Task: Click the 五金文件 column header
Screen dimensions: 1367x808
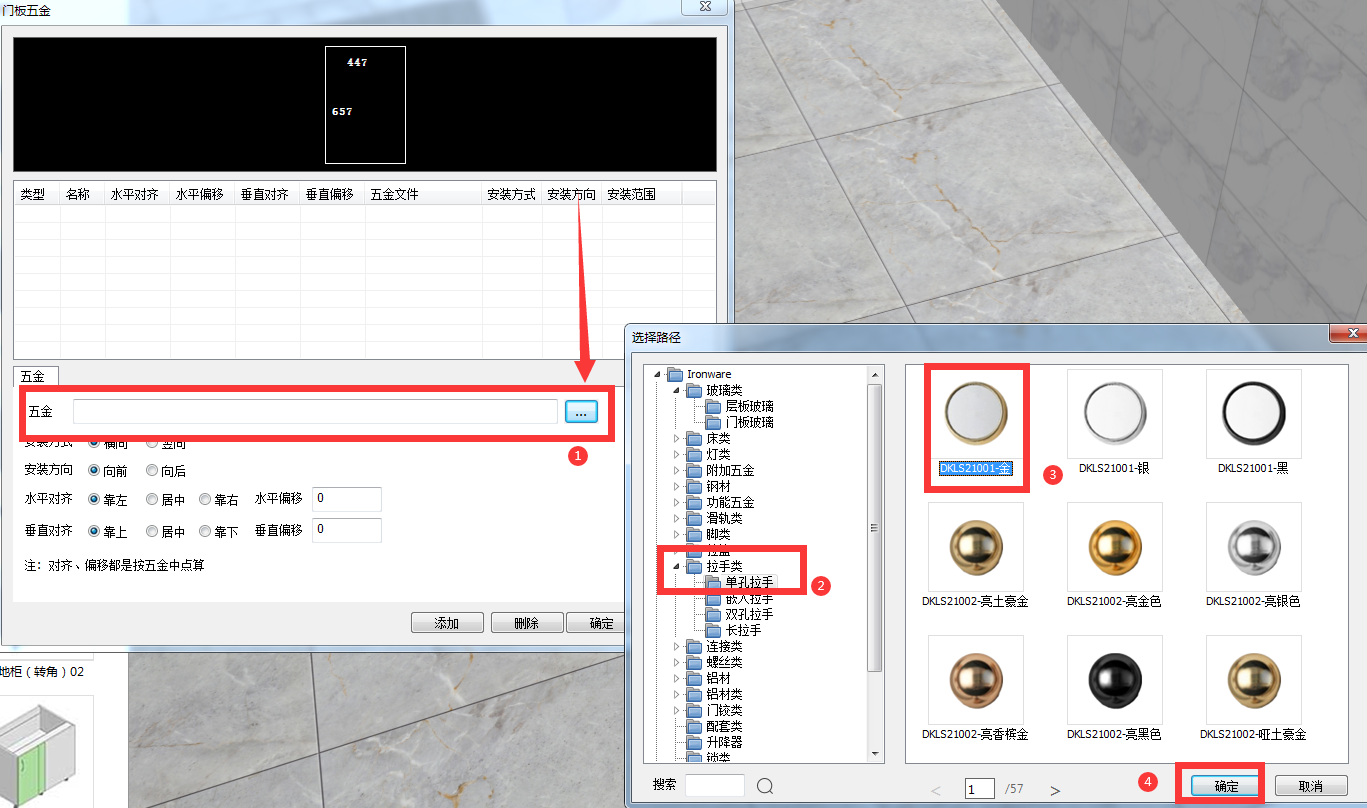Action: [x=423, y=194]
